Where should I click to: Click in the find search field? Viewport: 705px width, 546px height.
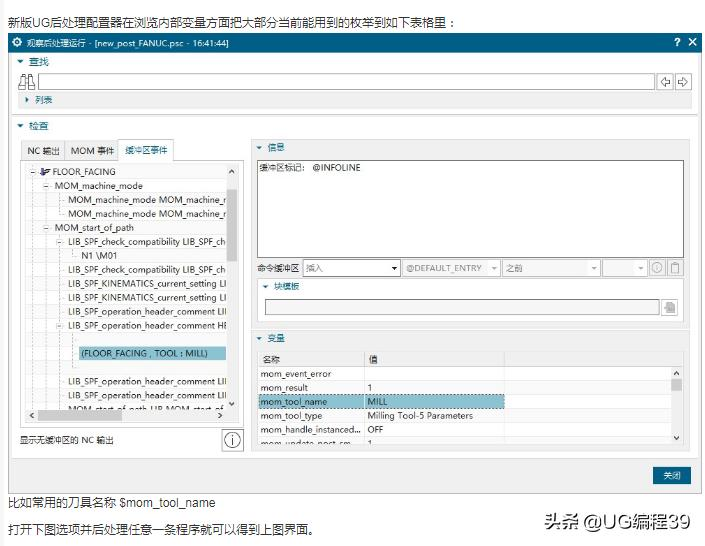(x=346, y=82)
